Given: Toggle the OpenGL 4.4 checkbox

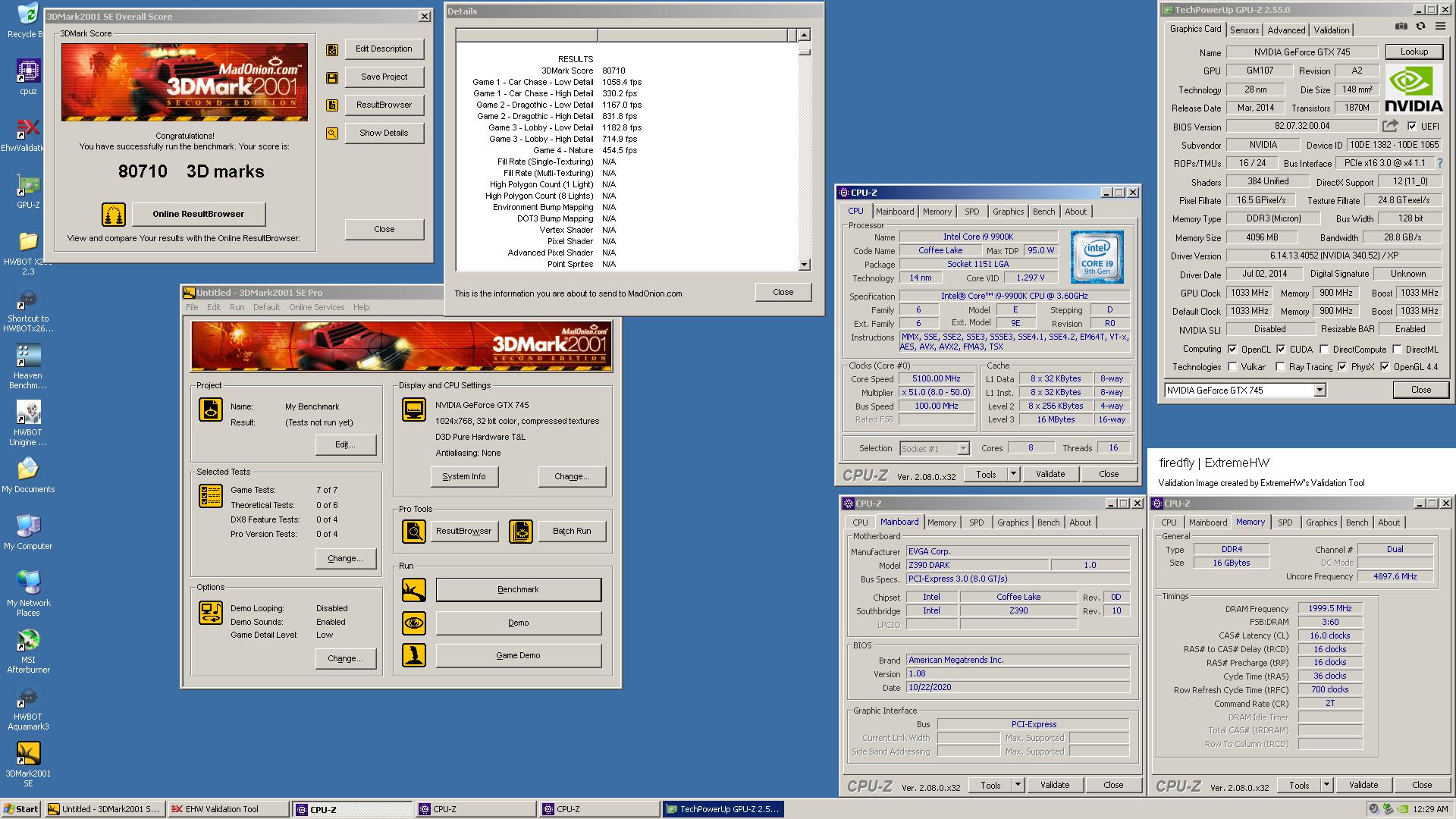Looking at the screenshot, I should tap(1385, 366).
